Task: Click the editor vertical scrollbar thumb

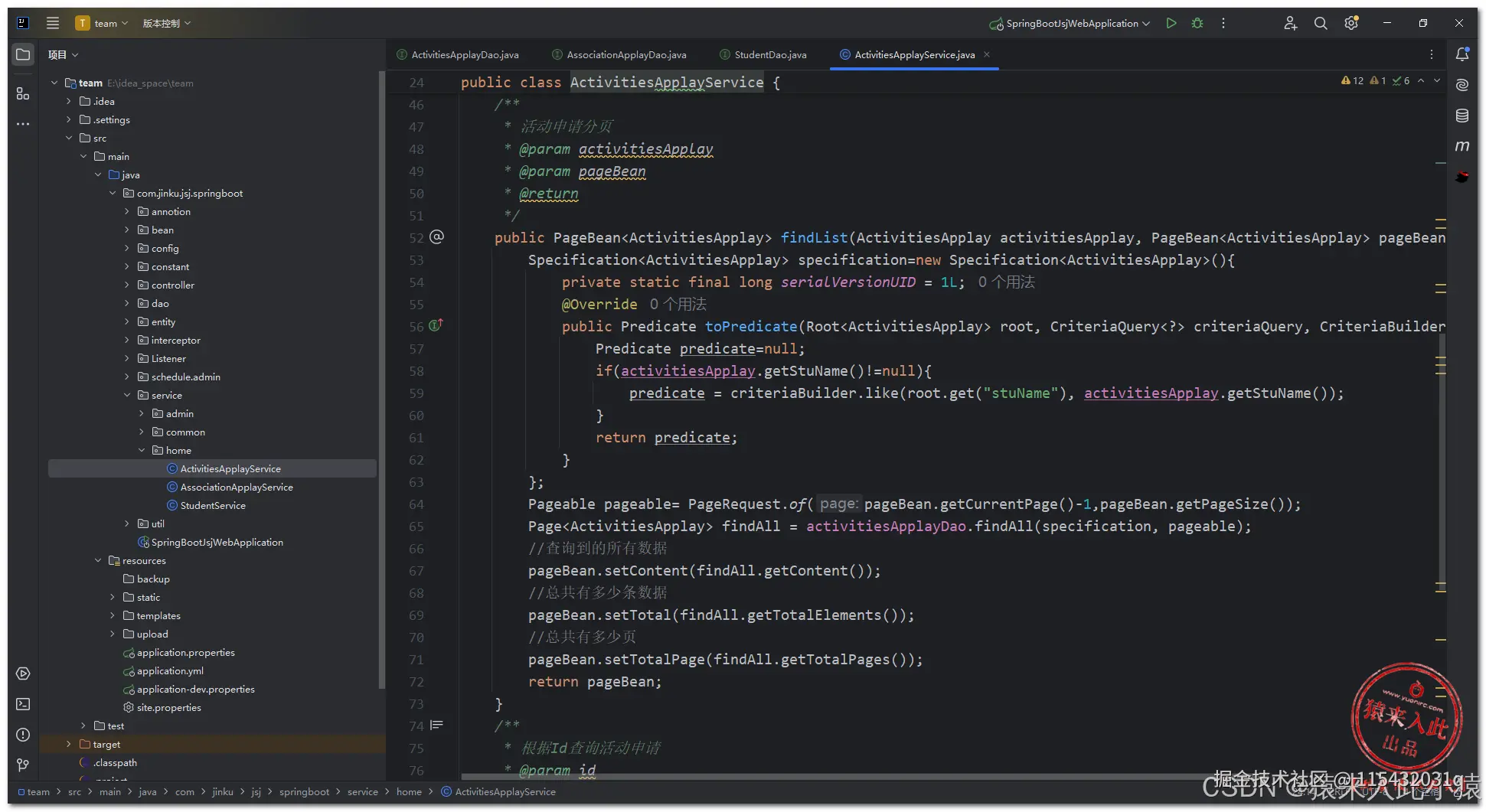Action: 1442,463
